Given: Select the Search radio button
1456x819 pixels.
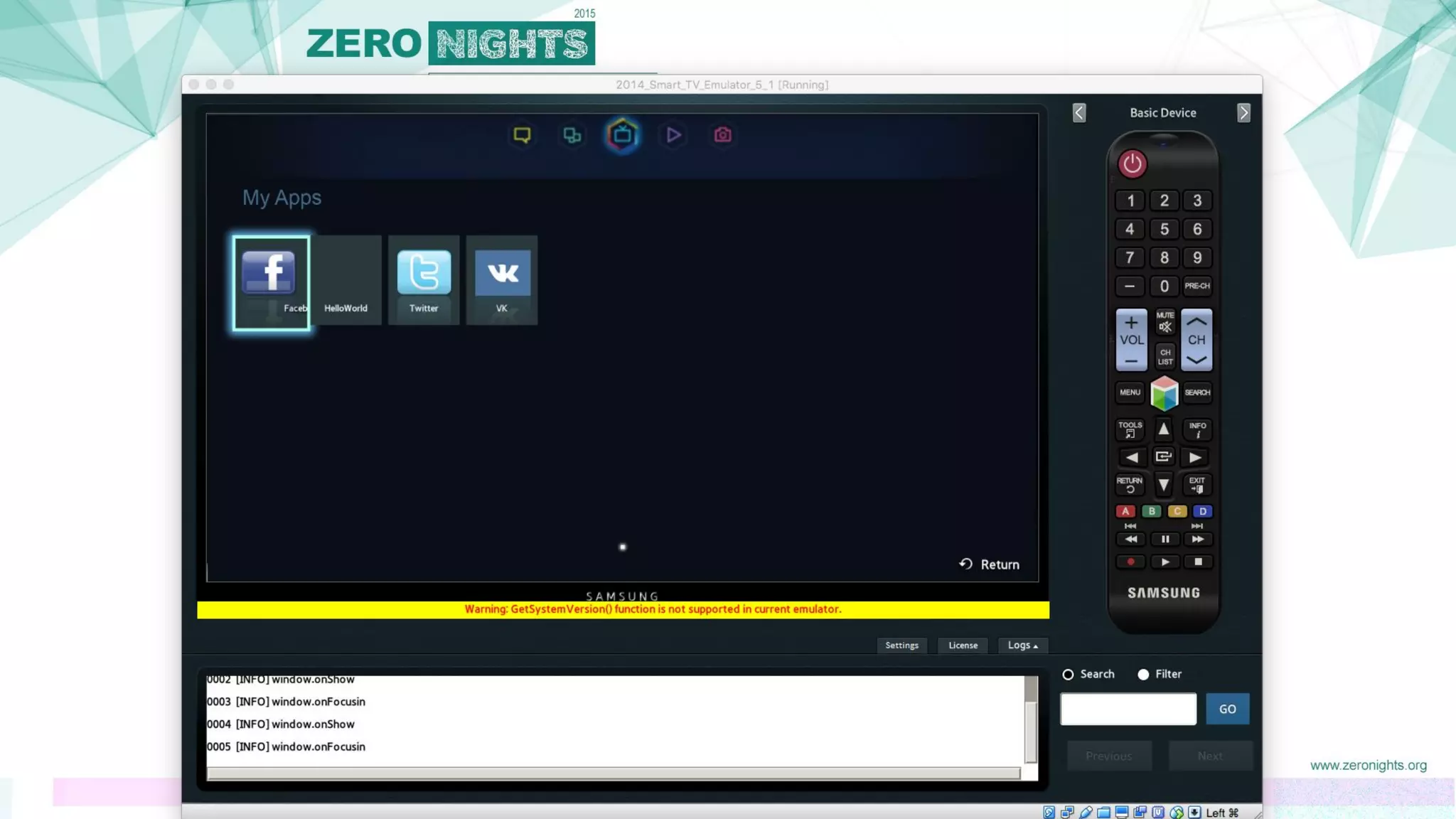Looking at the screenshot, I should pos(1068,675).
